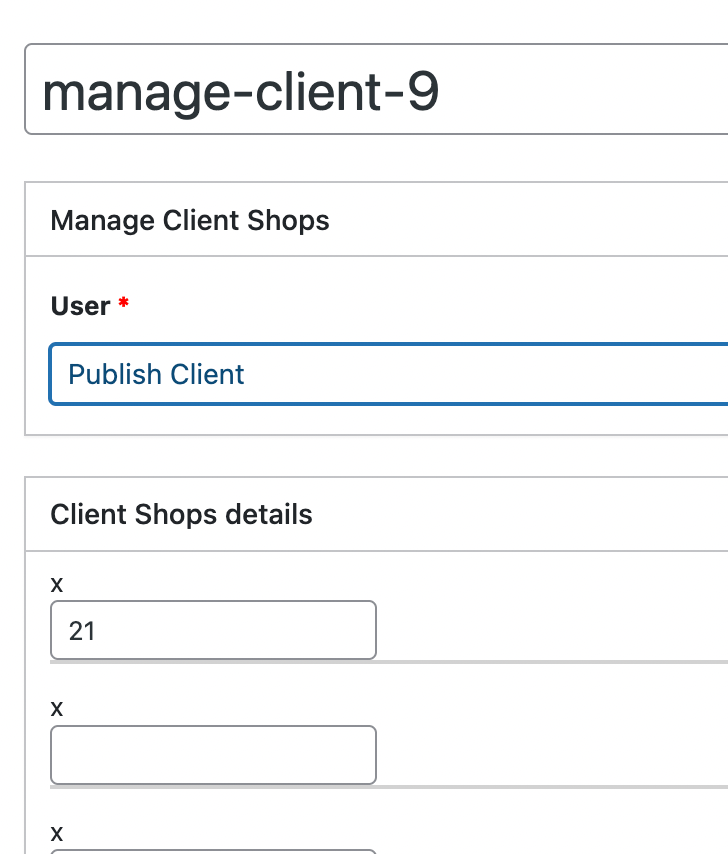The width and height of the screenshot is (728, 854).
Task: Click the word details in the panel heading
Action: (x=269, y=515)
